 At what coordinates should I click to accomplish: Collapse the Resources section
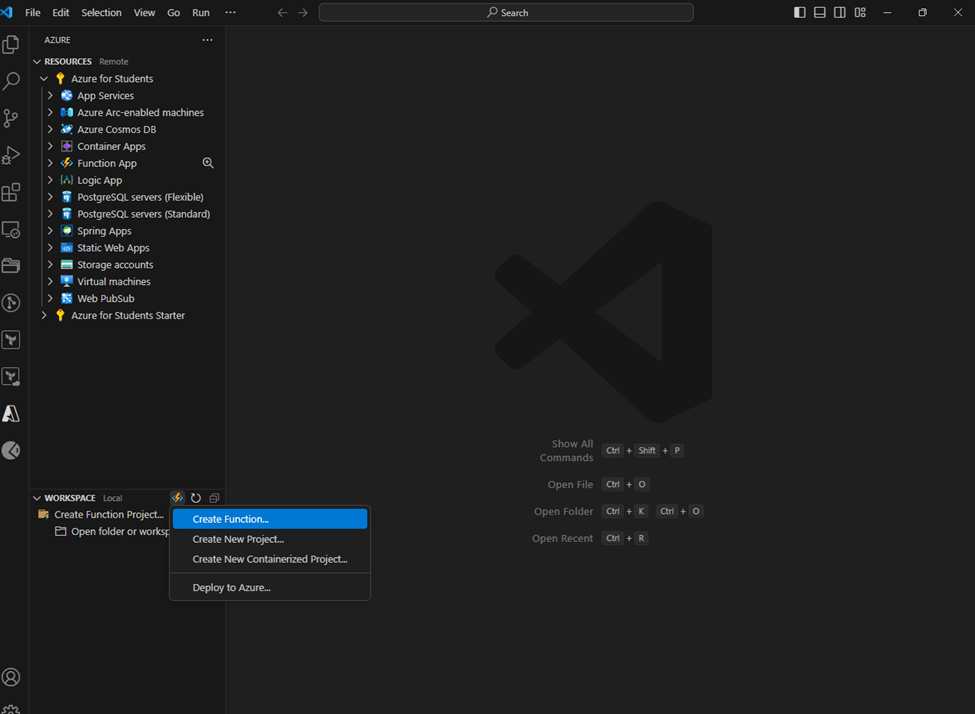(x=37, y=62)
